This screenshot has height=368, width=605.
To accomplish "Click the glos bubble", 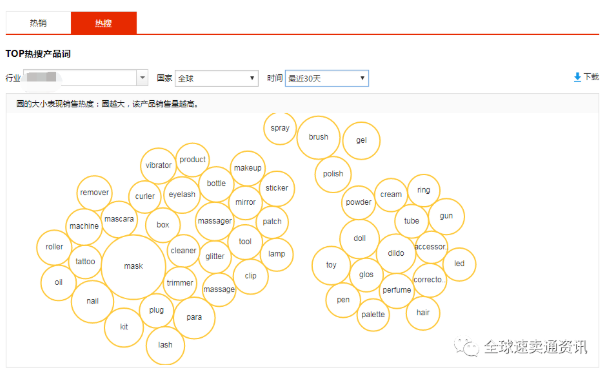I will 366,275.
